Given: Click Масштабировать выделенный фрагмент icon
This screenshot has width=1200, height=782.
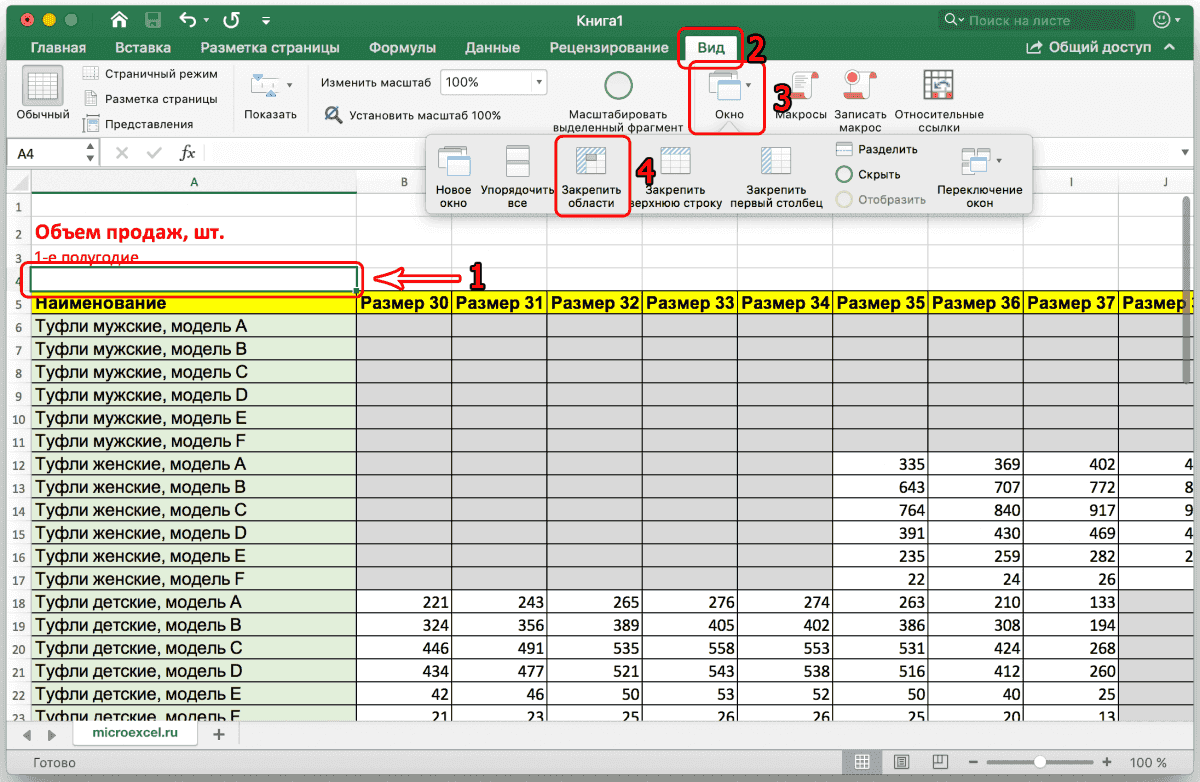Looking at the screenshot, I should point(618,95).
